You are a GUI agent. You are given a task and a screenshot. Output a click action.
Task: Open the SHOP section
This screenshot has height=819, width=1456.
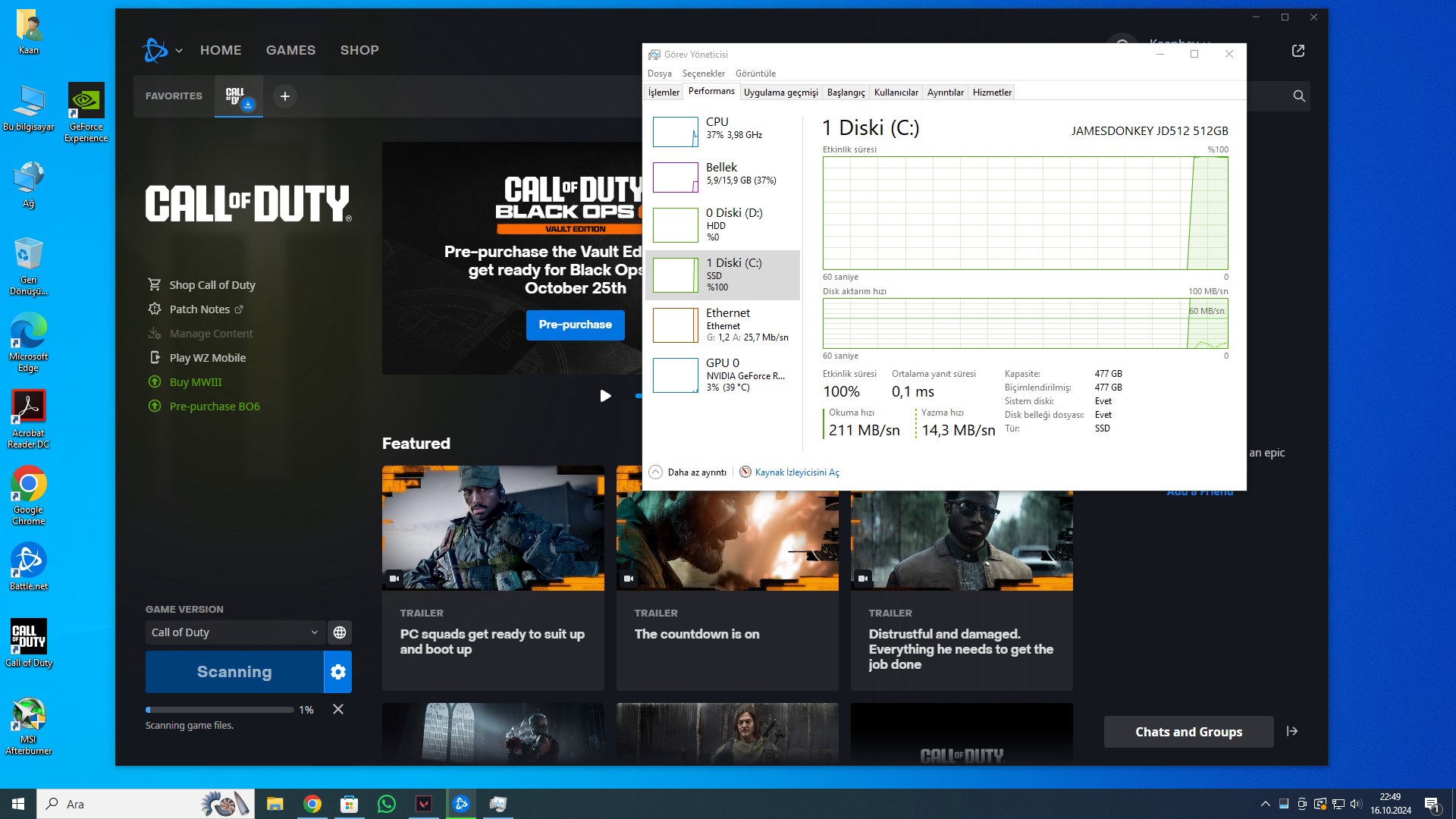(x=359, y=50)
